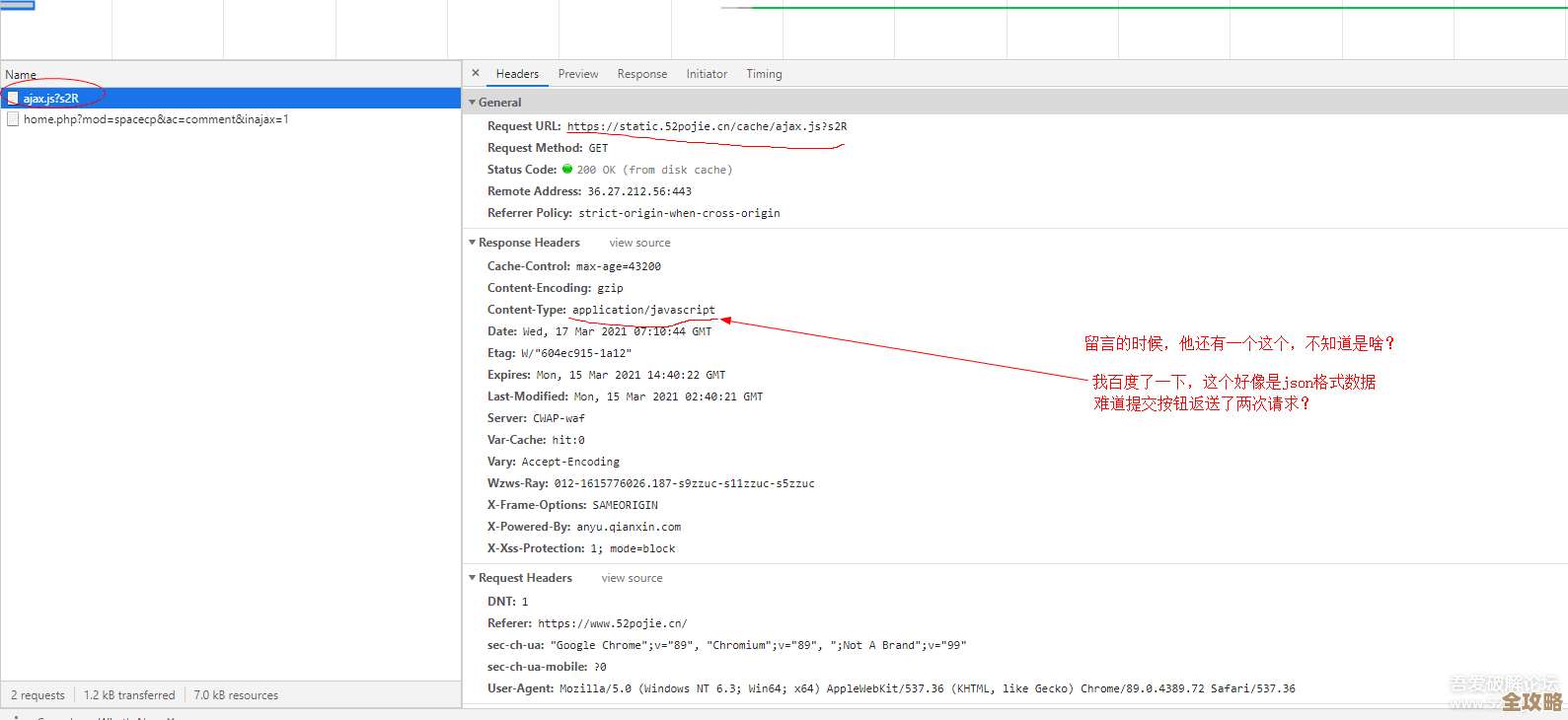Open the Response tab
The width and height of the screenshot is (1568, 720).
pyautogui.click(x=642, y=74)
